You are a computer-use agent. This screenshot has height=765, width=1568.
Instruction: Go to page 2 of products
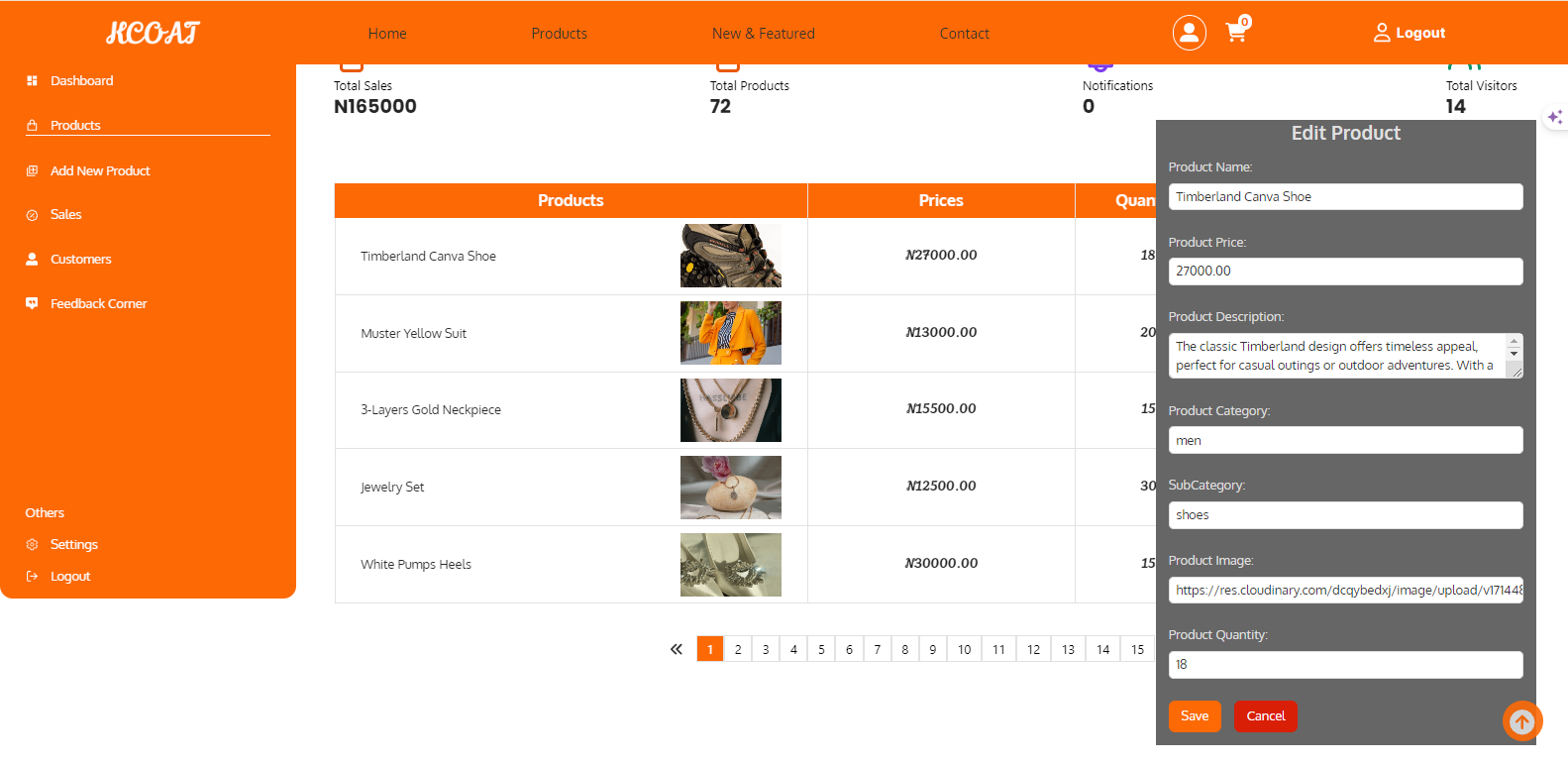point(738,649)
